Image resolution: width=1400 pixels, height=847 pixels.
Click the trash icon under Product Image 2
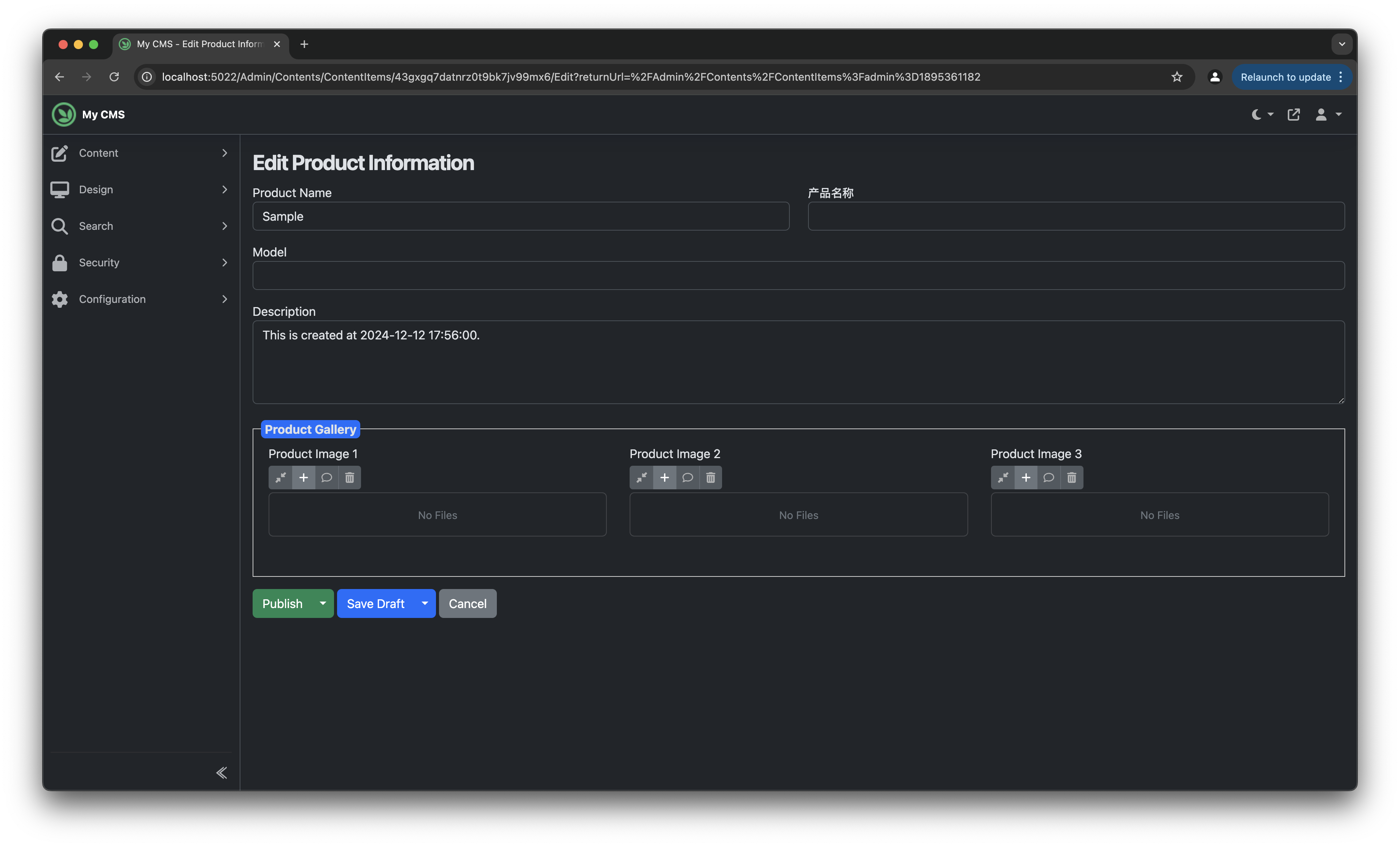click(x=710, y=478)
